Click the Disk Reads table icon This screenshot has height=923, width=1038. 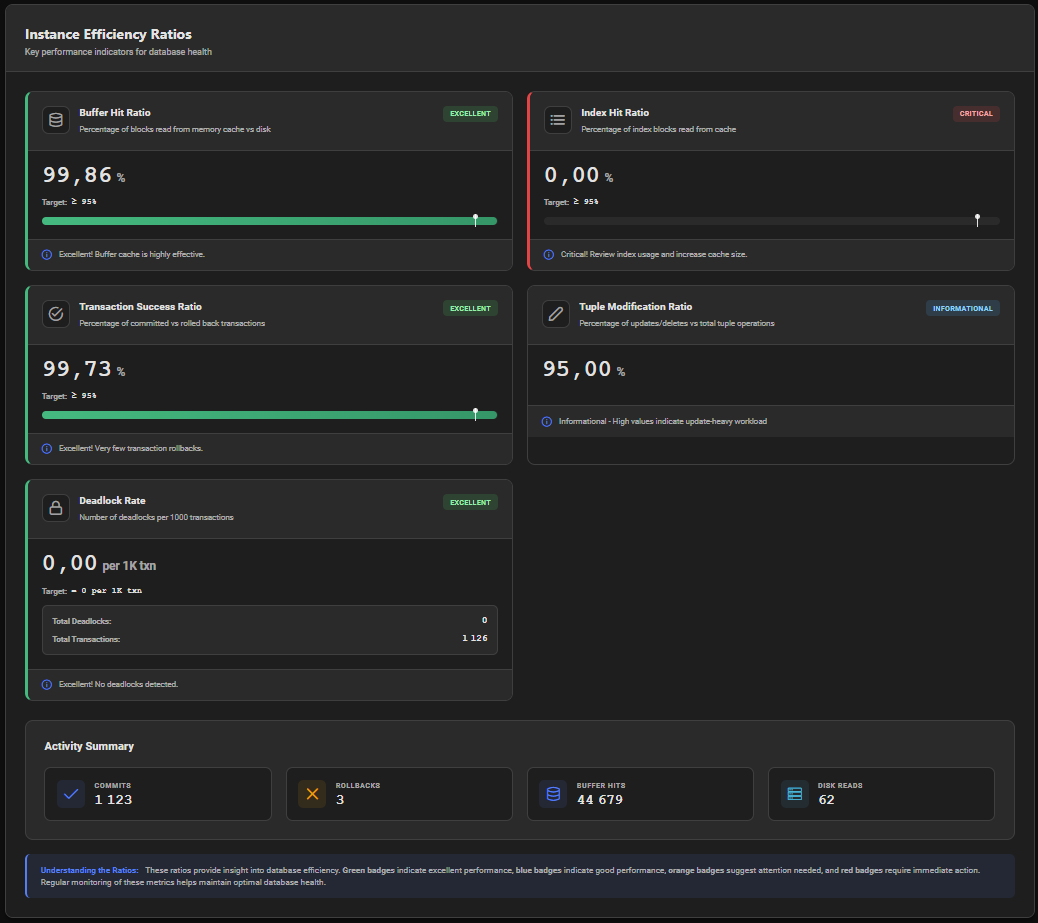click(x=794, y=794)
